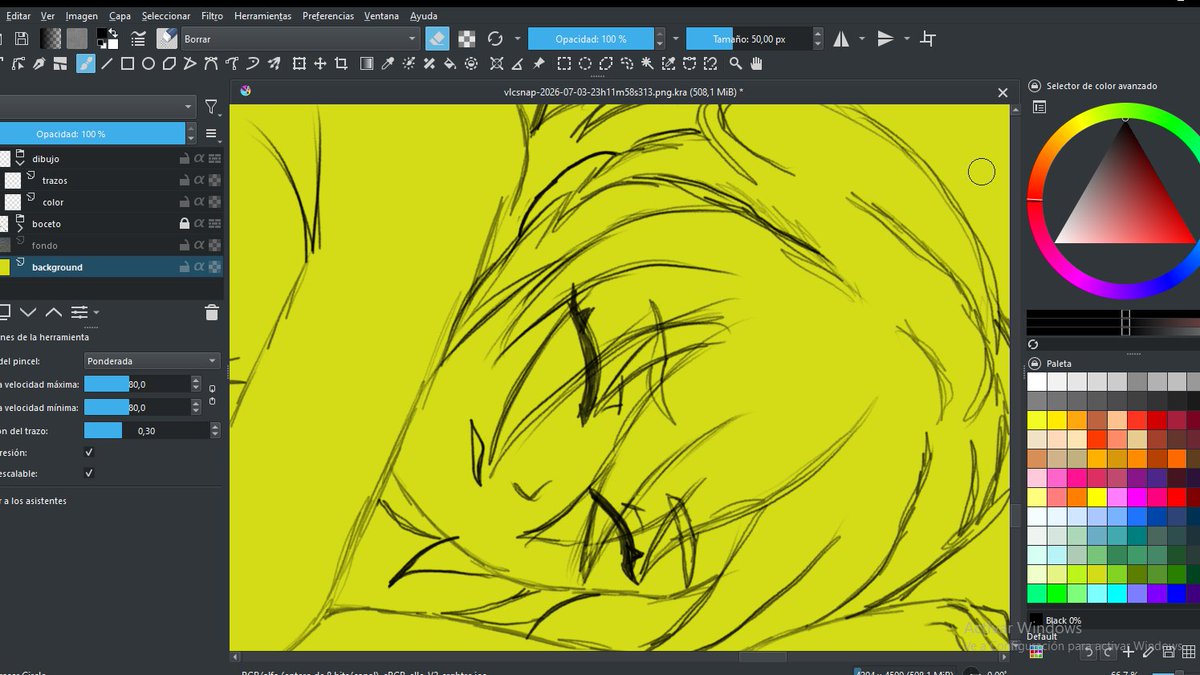
Task: Select the Freehand Brush tool
Action: click(86, 64)
